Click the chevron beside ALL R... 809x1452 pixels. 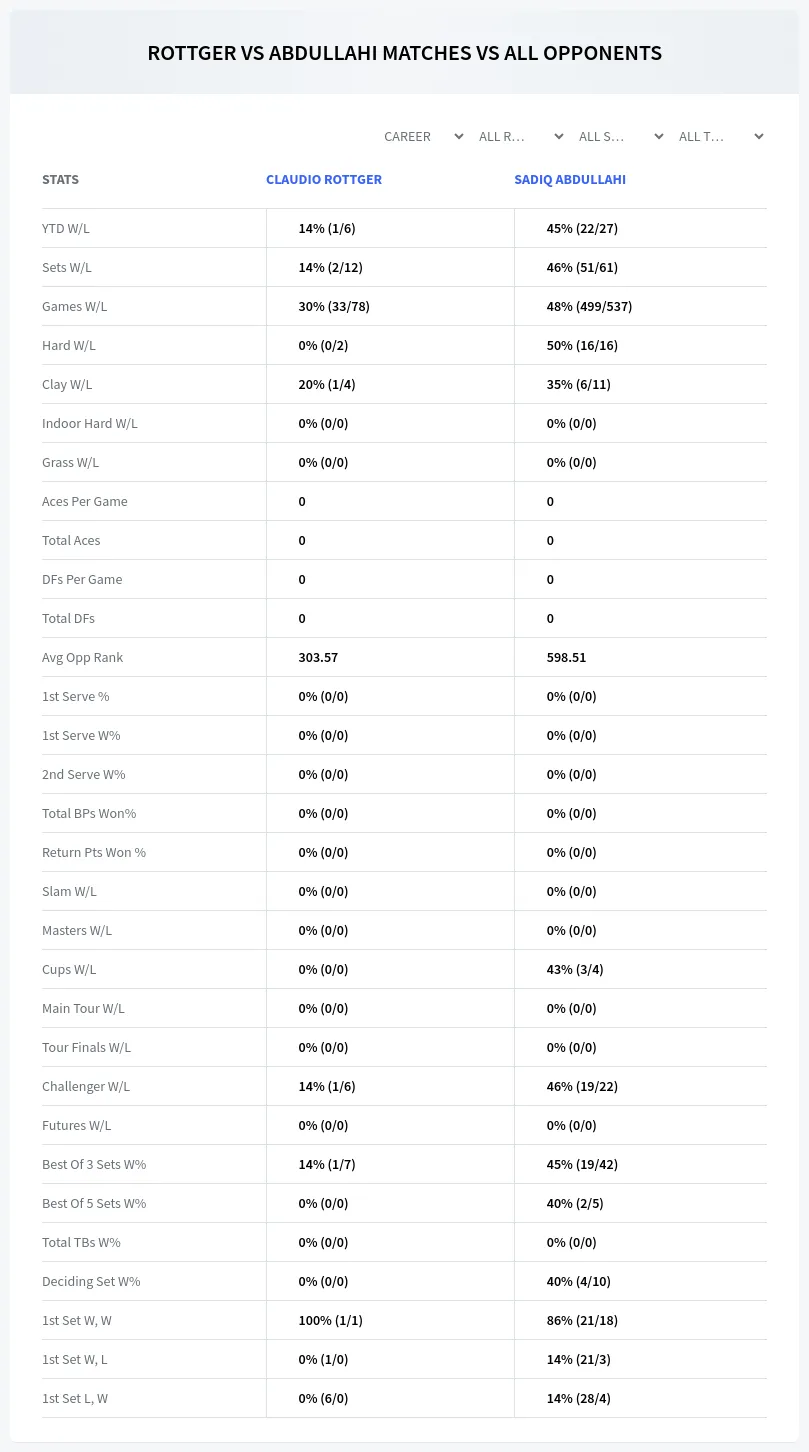(x=559, y=136)
